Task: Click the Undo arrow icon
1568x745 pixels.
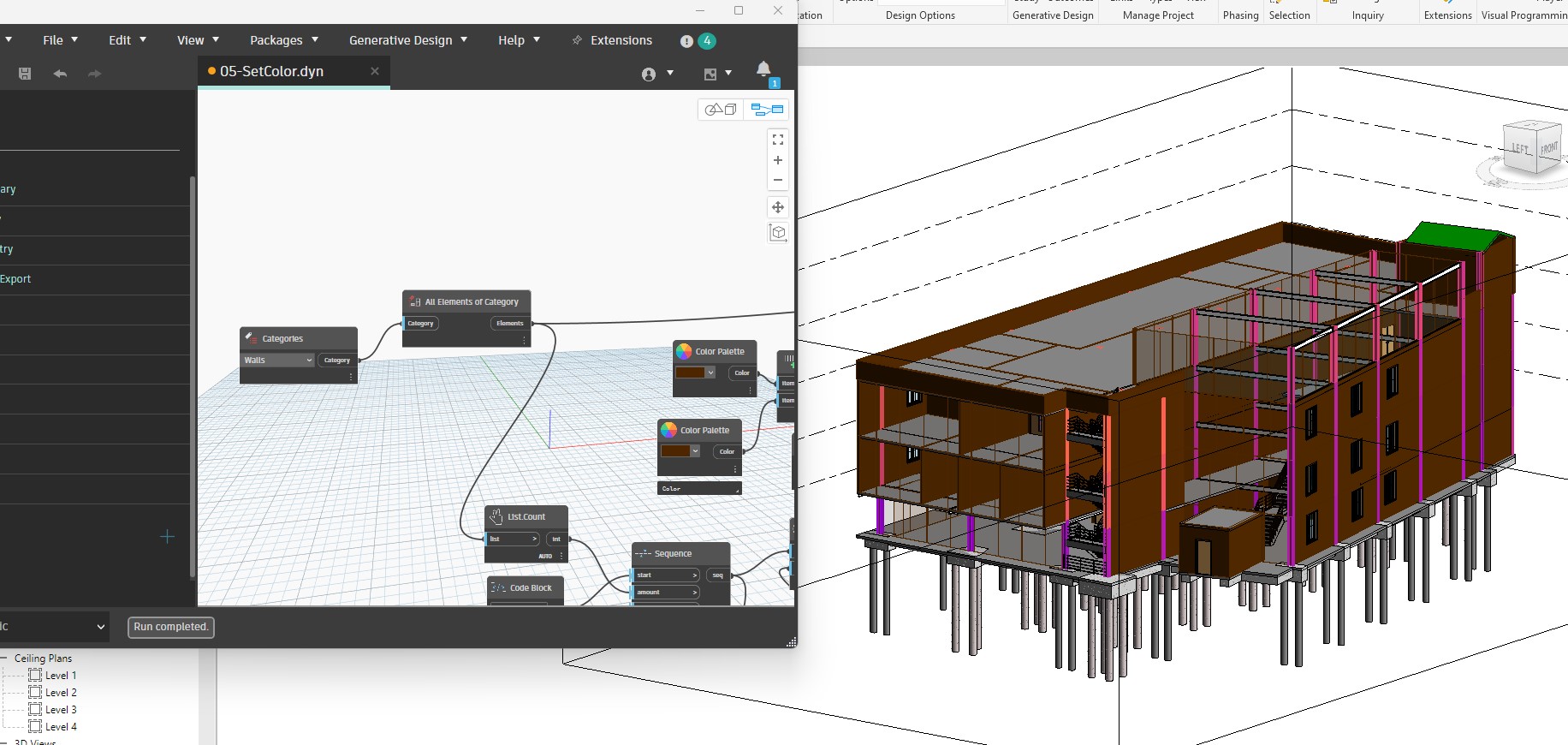Action: [60, 74]
